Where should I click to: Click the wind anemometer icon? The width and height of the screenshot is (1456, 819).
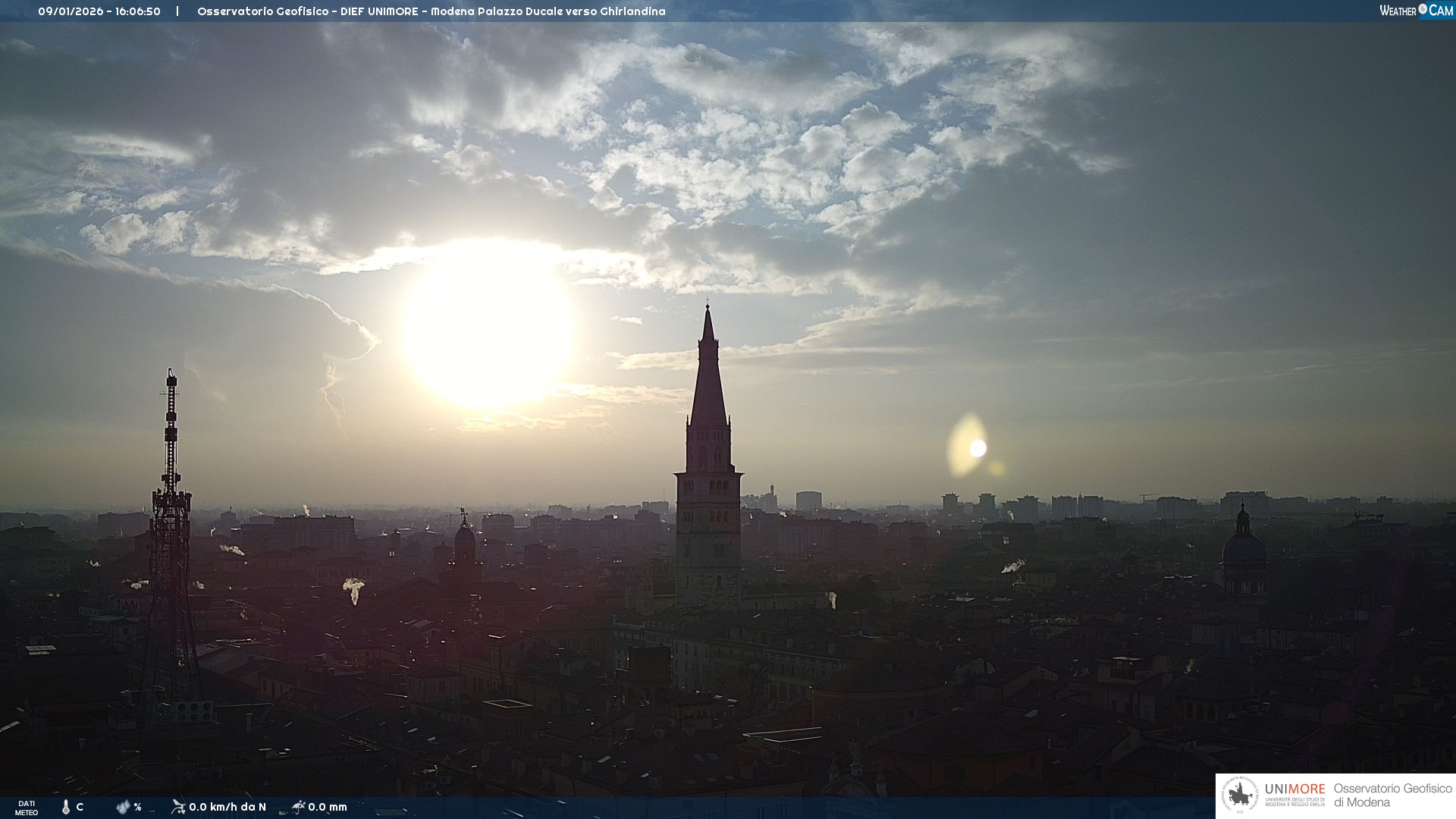(178, 806)
